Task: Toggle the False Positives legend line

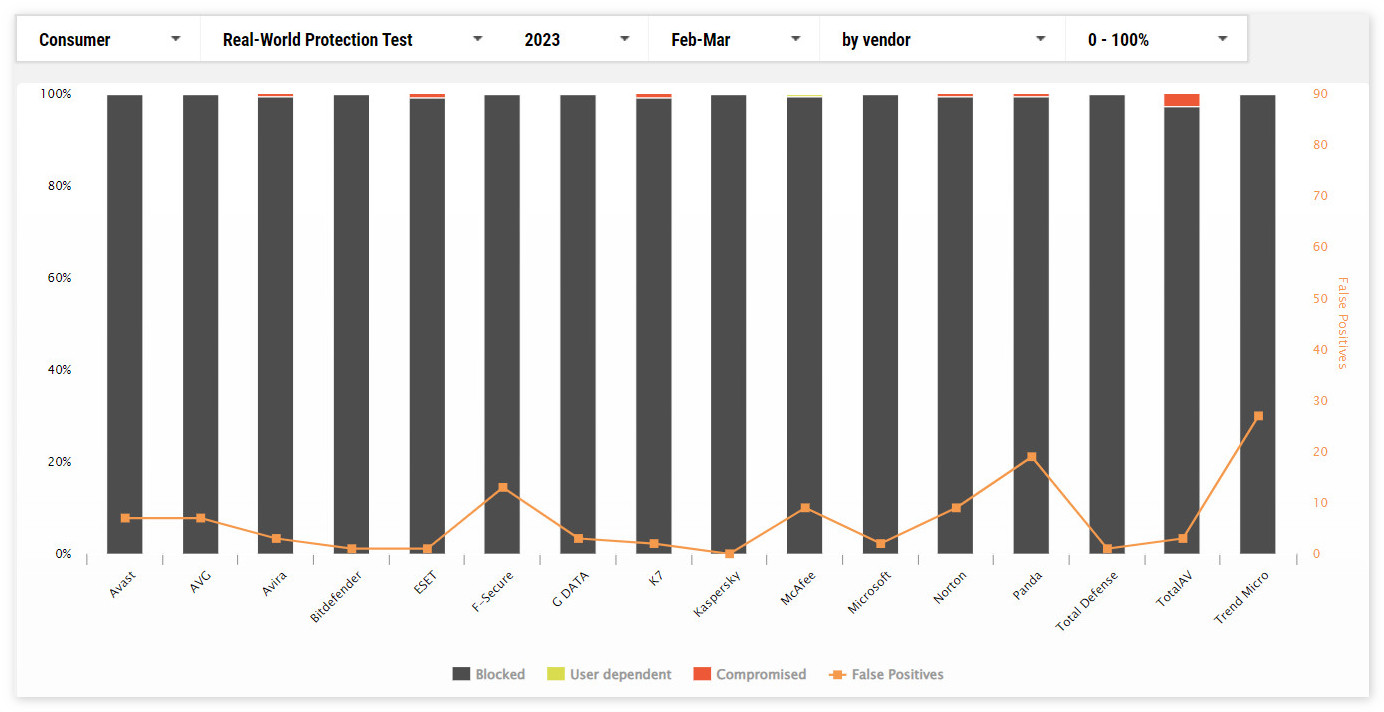Action: point(887,674)
